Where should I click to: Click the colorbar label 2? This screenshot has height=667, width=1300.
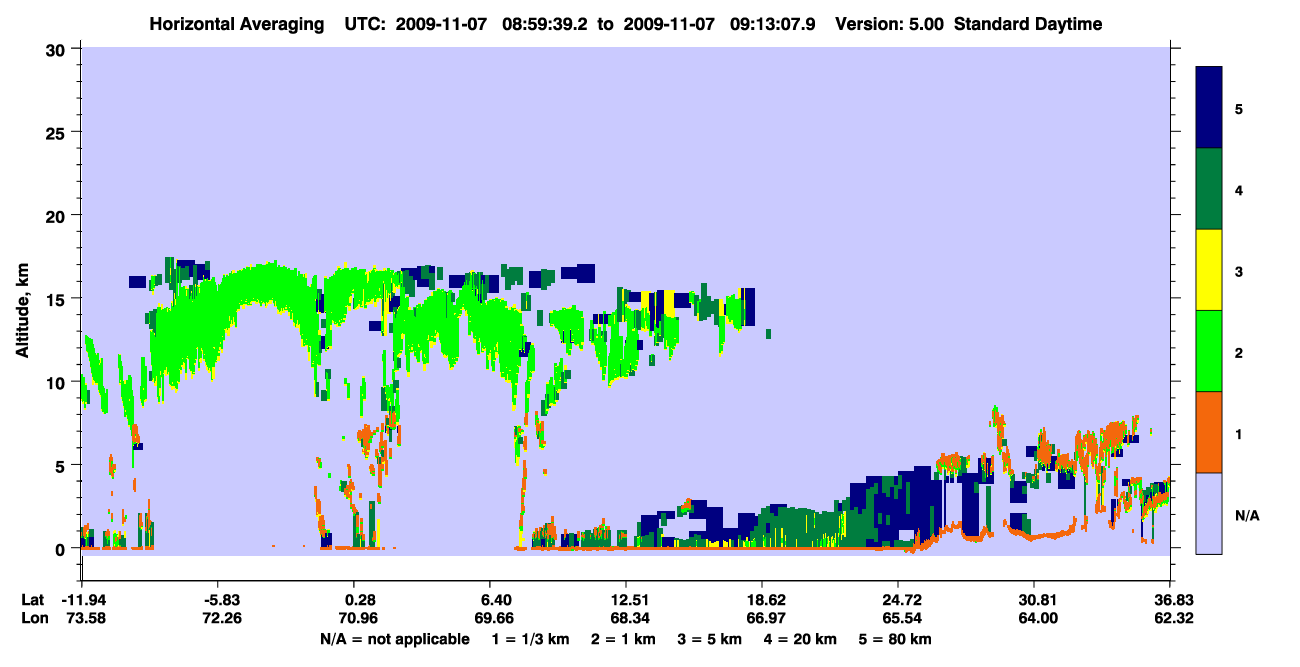click(1238, 351)
